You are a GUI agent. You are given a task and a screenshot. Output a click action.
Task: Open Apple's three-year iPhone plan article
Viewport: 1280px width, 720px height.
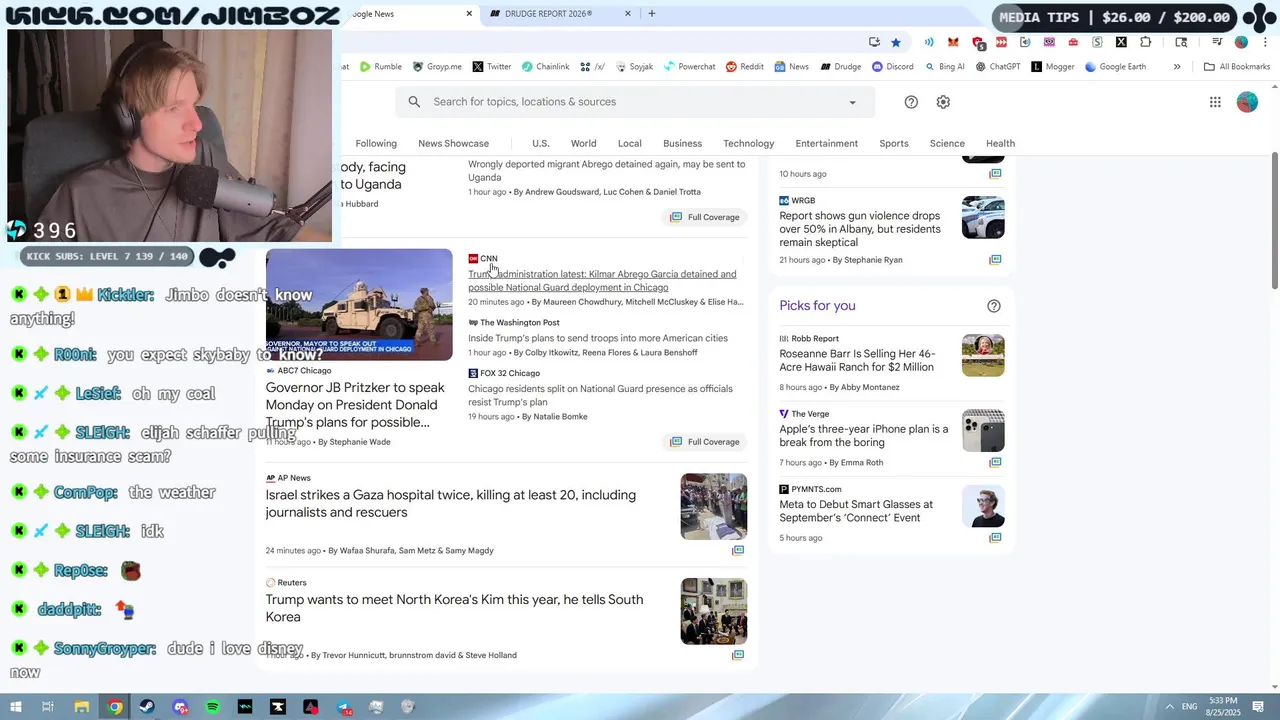point(864,436)
